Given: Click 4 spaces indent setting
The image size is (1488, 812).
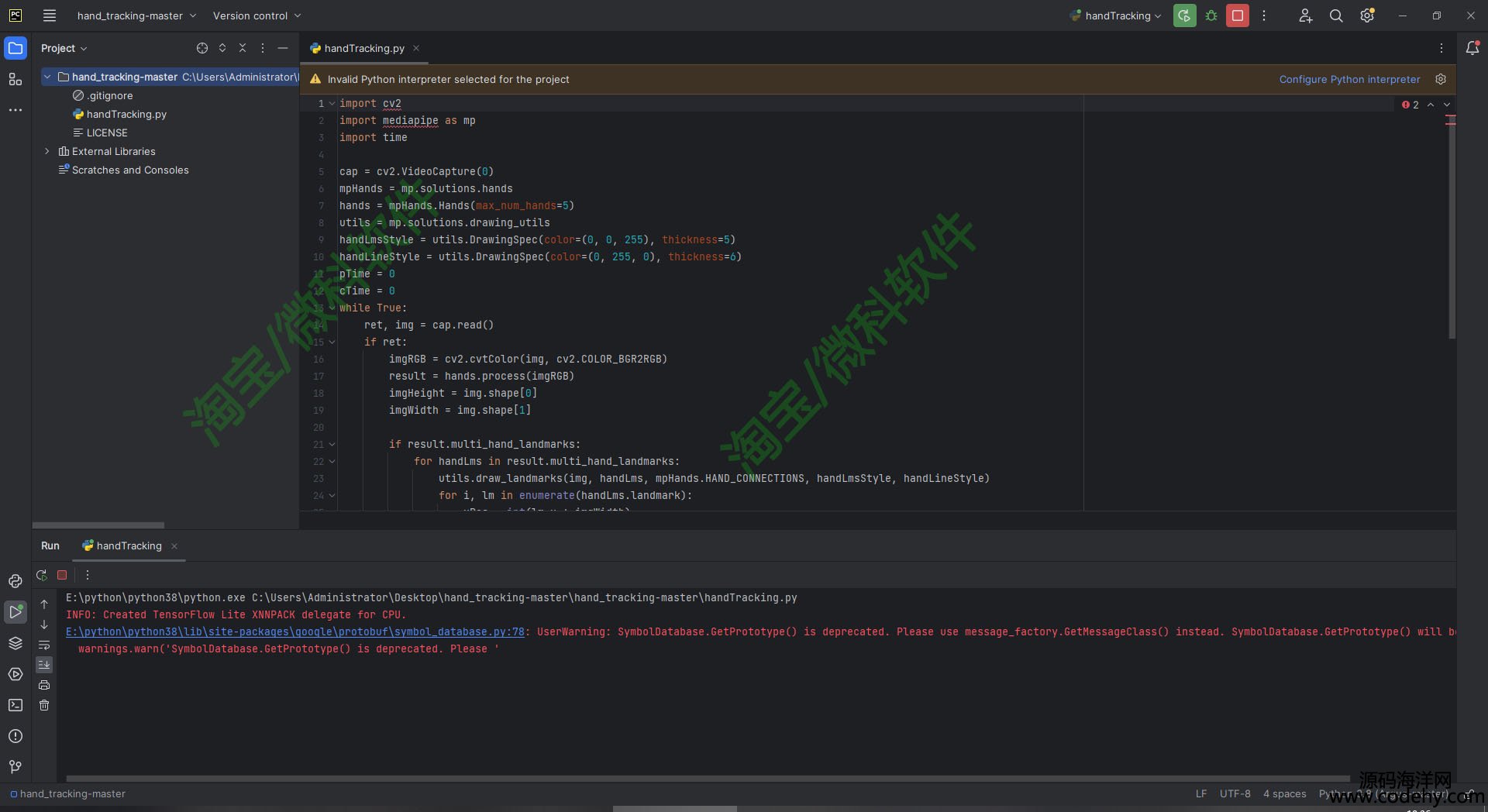Looking at the screenshot, I should (x=1285, y=793).
